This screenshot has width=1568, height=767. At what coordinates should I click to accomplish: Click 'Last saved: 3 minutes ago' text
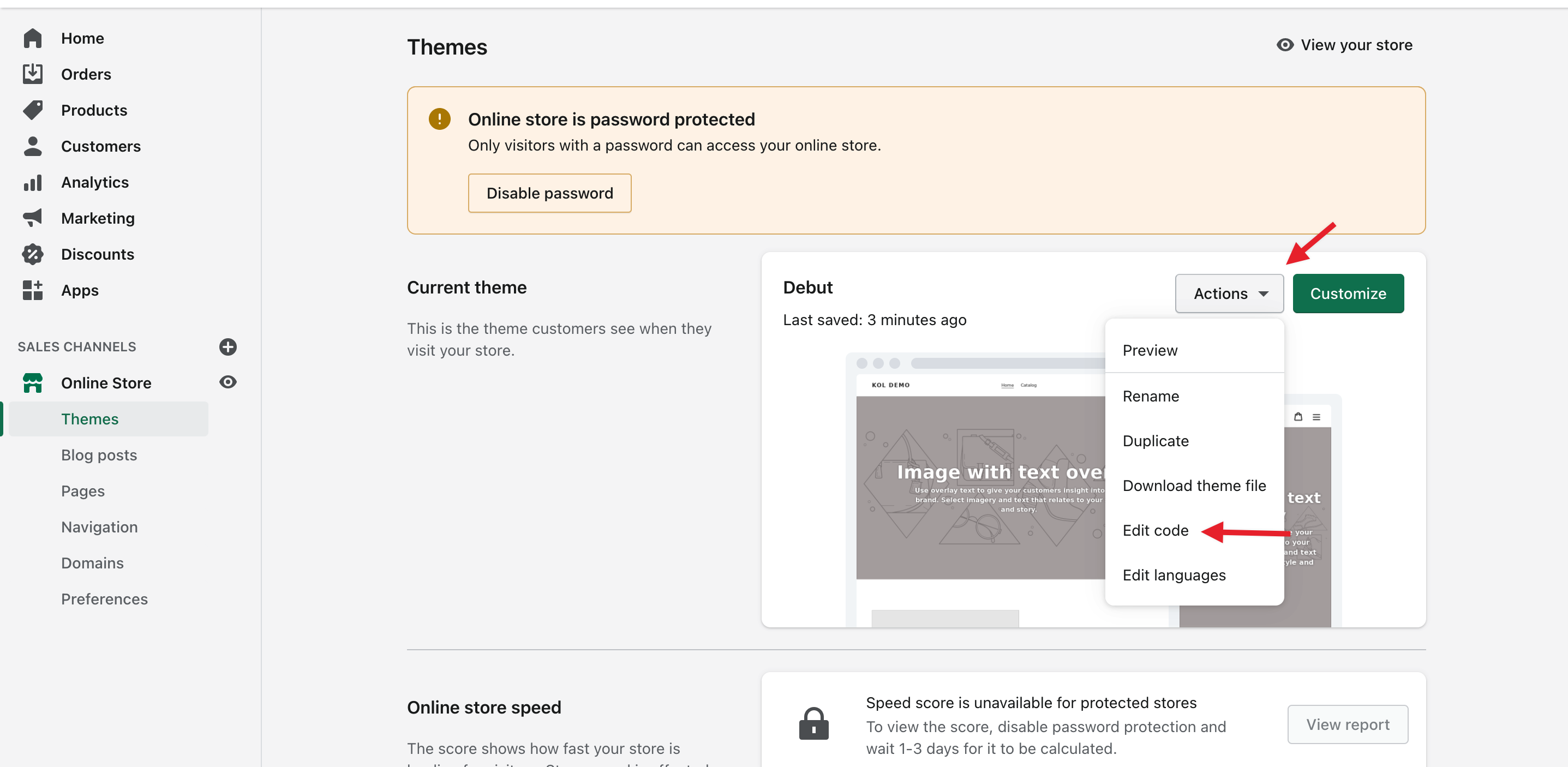tap(874, 320)
